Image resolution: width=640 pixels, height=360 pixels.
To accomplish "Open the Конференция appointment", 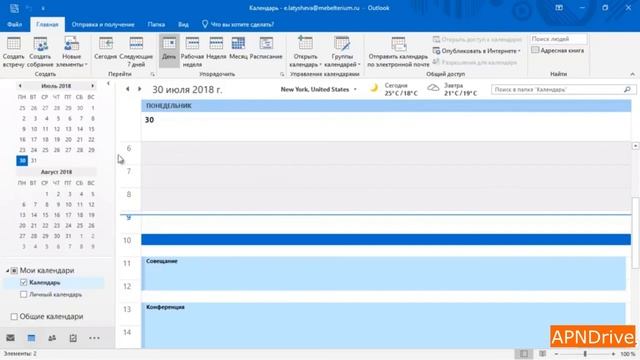I will 383,325.
